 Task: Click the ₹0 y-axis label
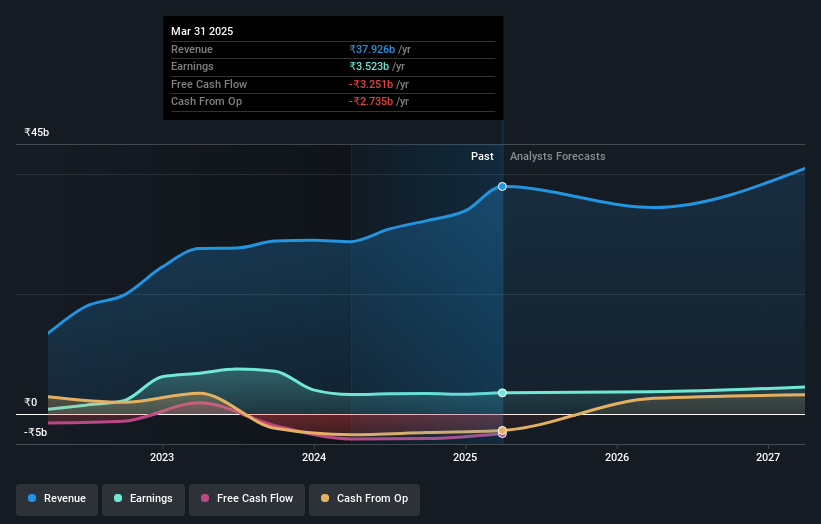click(x=31, y=402)
